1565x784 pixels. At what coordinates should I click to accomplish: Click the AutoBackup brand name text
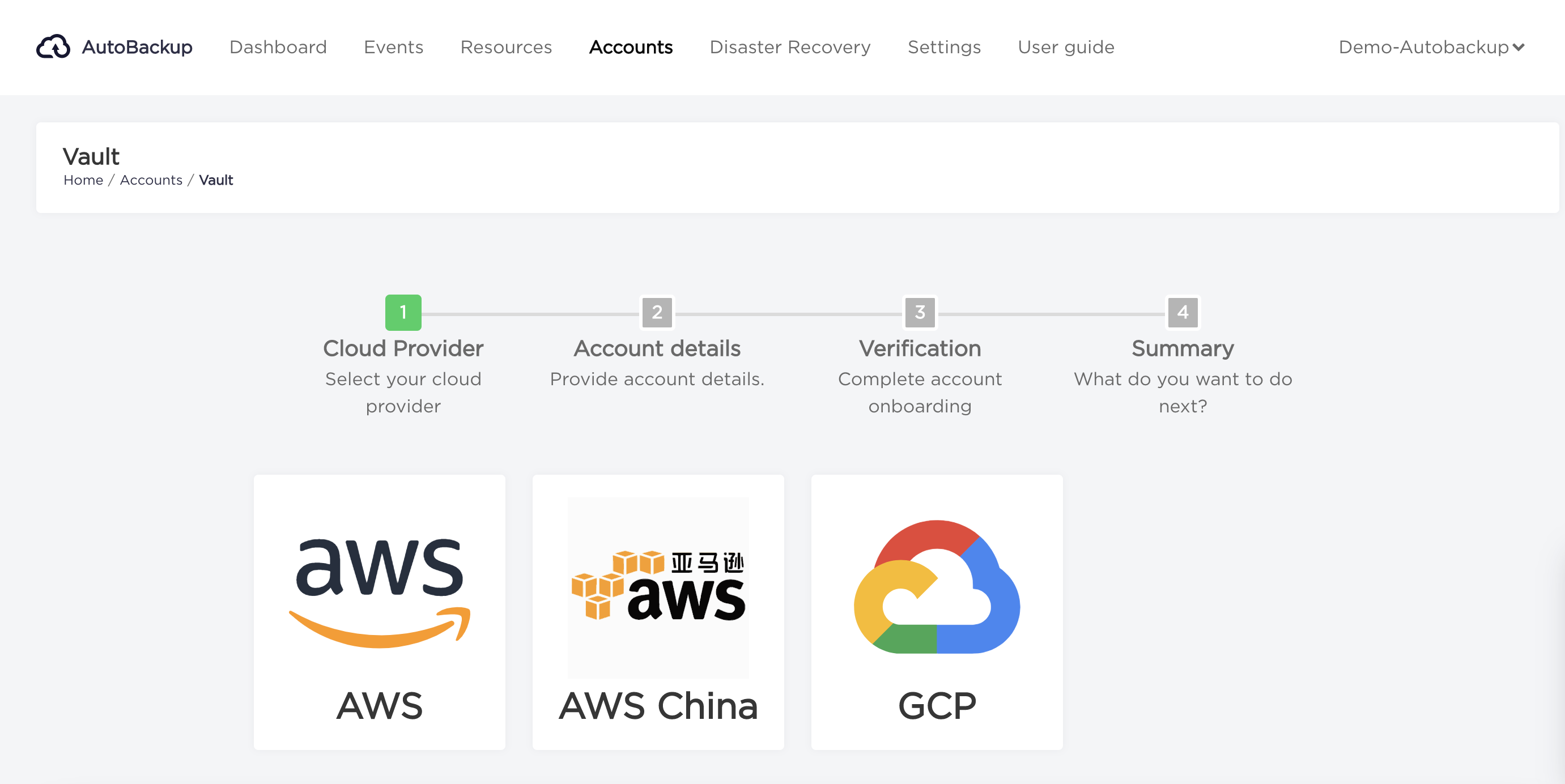click(137, 47)
